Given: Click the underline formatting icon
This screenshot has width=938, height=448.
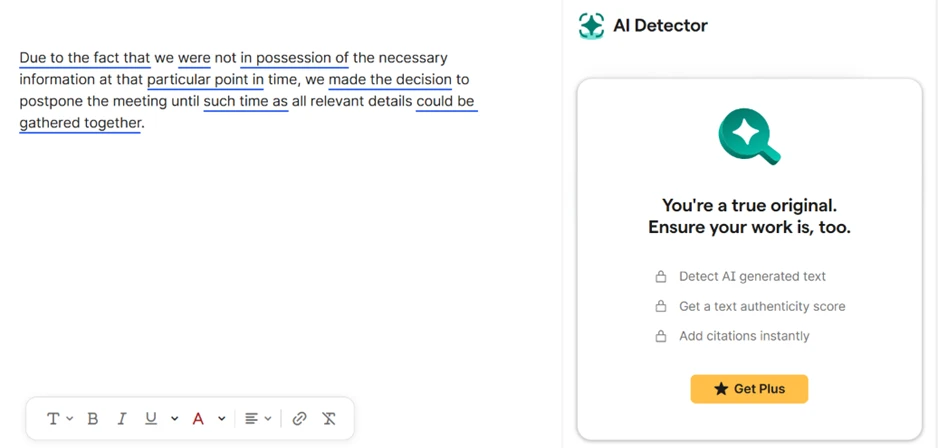Looking at the screenshot, I should 151,419.
